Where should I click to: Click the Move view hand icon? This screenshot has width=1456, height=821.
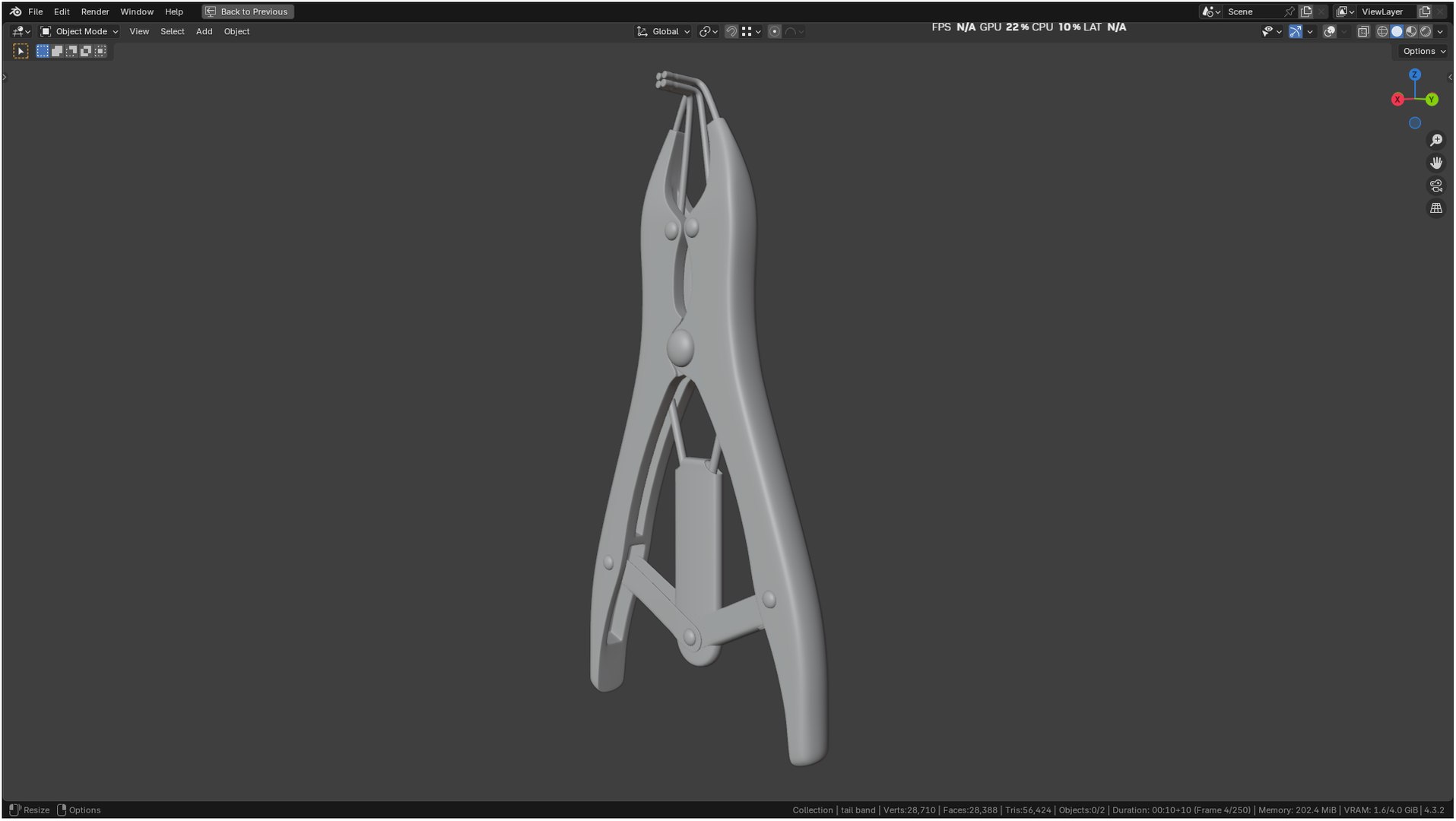tap(1435, 163)
